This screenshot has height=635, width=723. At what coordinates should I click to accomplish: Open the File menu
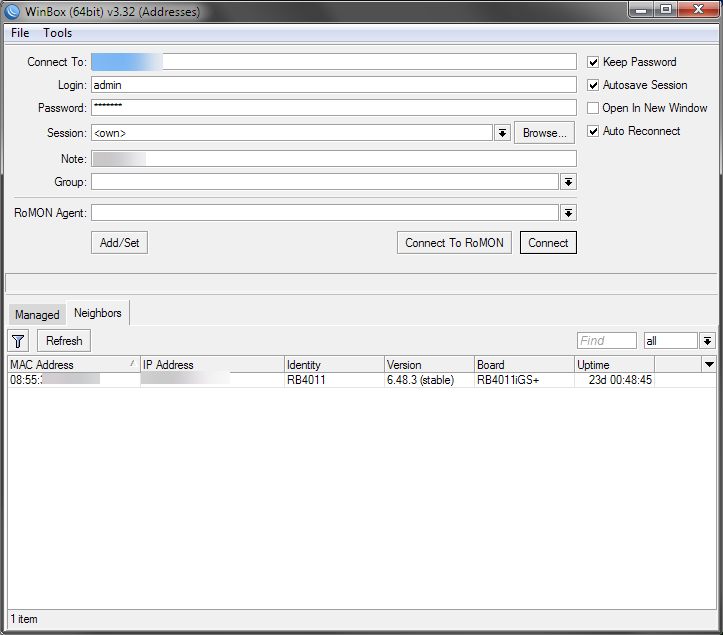click(x=20, y=33)
